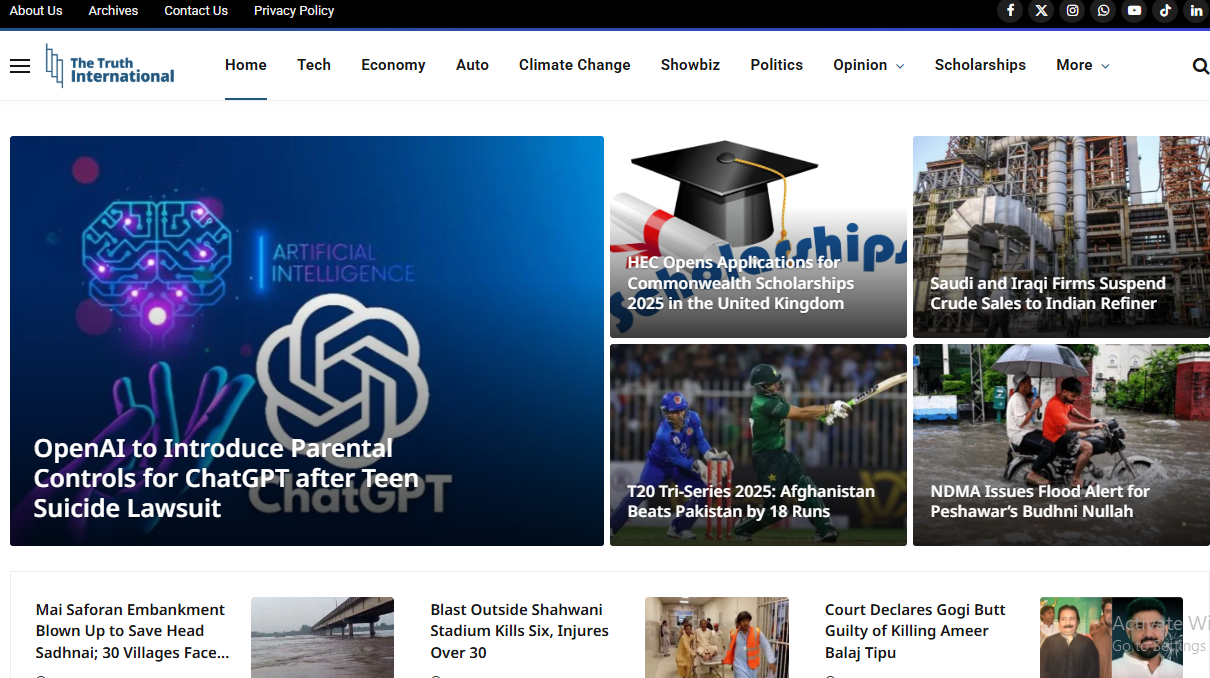Expand the More dropdown menu
This screenshot has width=1210, height=678.
pyautogui.click(x=1082, y=65)
